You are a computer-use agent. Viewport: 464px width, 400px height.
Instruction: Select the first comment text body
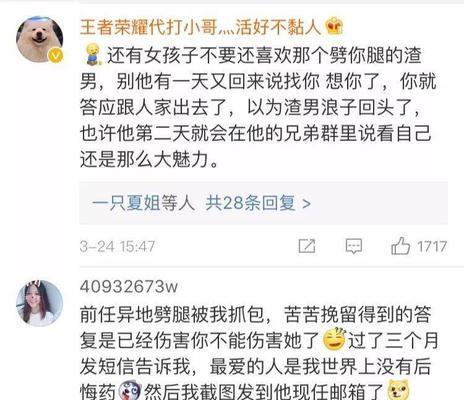click(258, 108)
